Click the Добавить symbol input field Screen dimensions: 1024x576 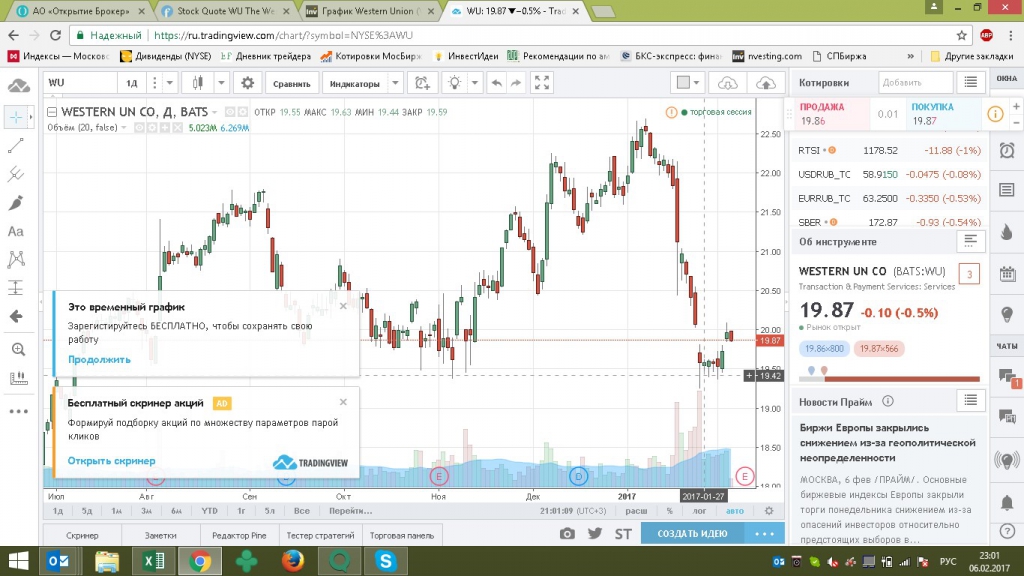912,82
